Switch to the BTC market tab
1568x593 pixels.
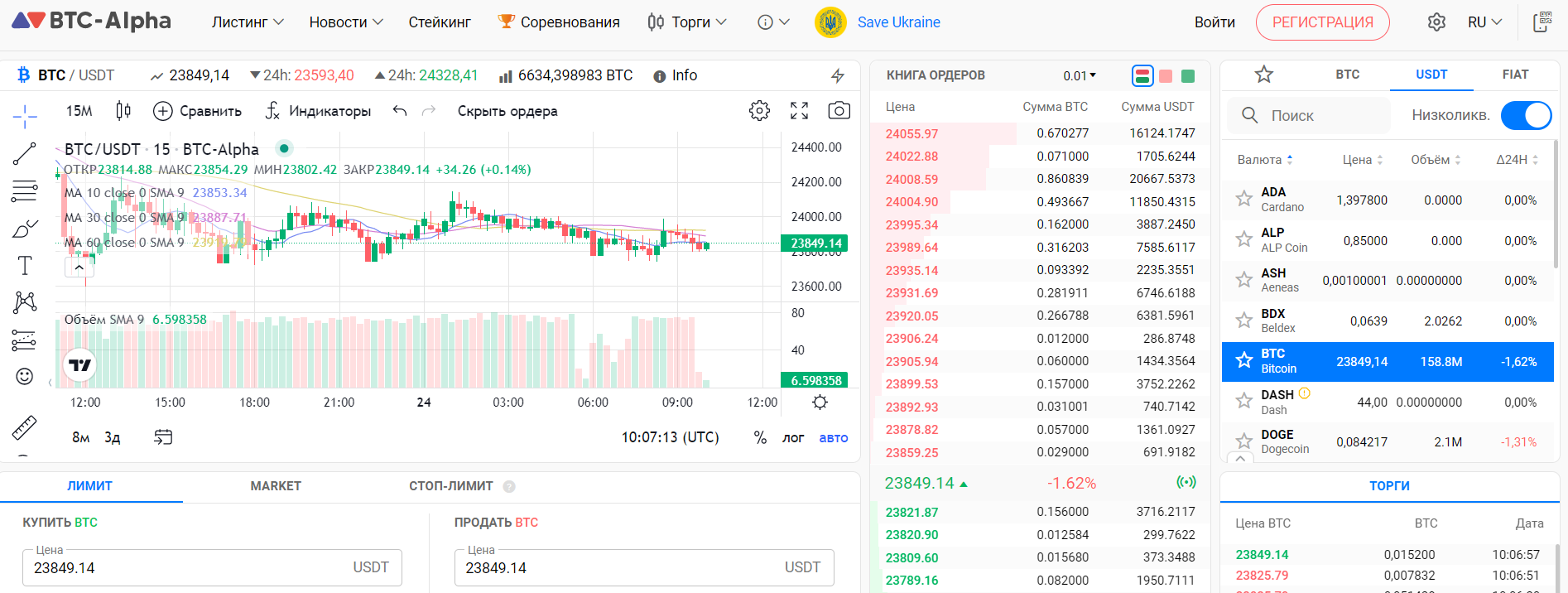pos(1347,75)
